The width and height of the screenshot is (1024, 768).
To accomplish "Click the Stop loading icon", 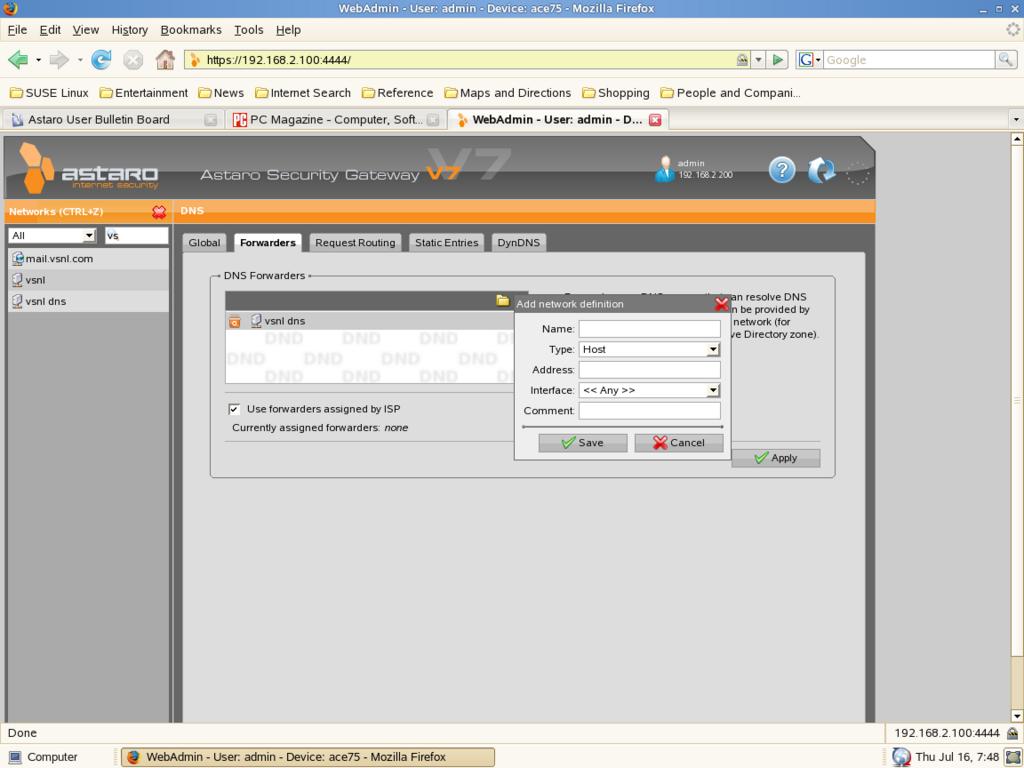I will pos(133,60).
